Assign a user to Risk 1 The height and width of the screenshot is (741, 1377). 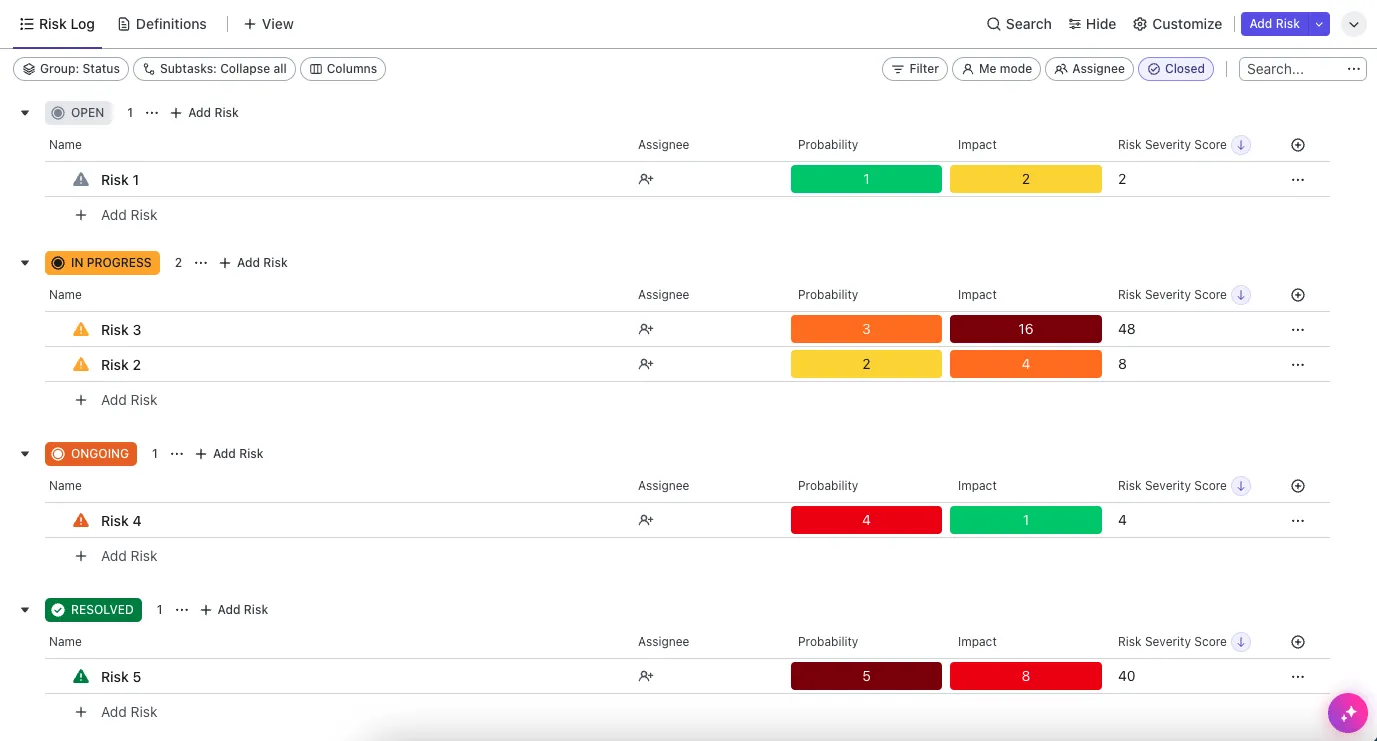[646, 179]
